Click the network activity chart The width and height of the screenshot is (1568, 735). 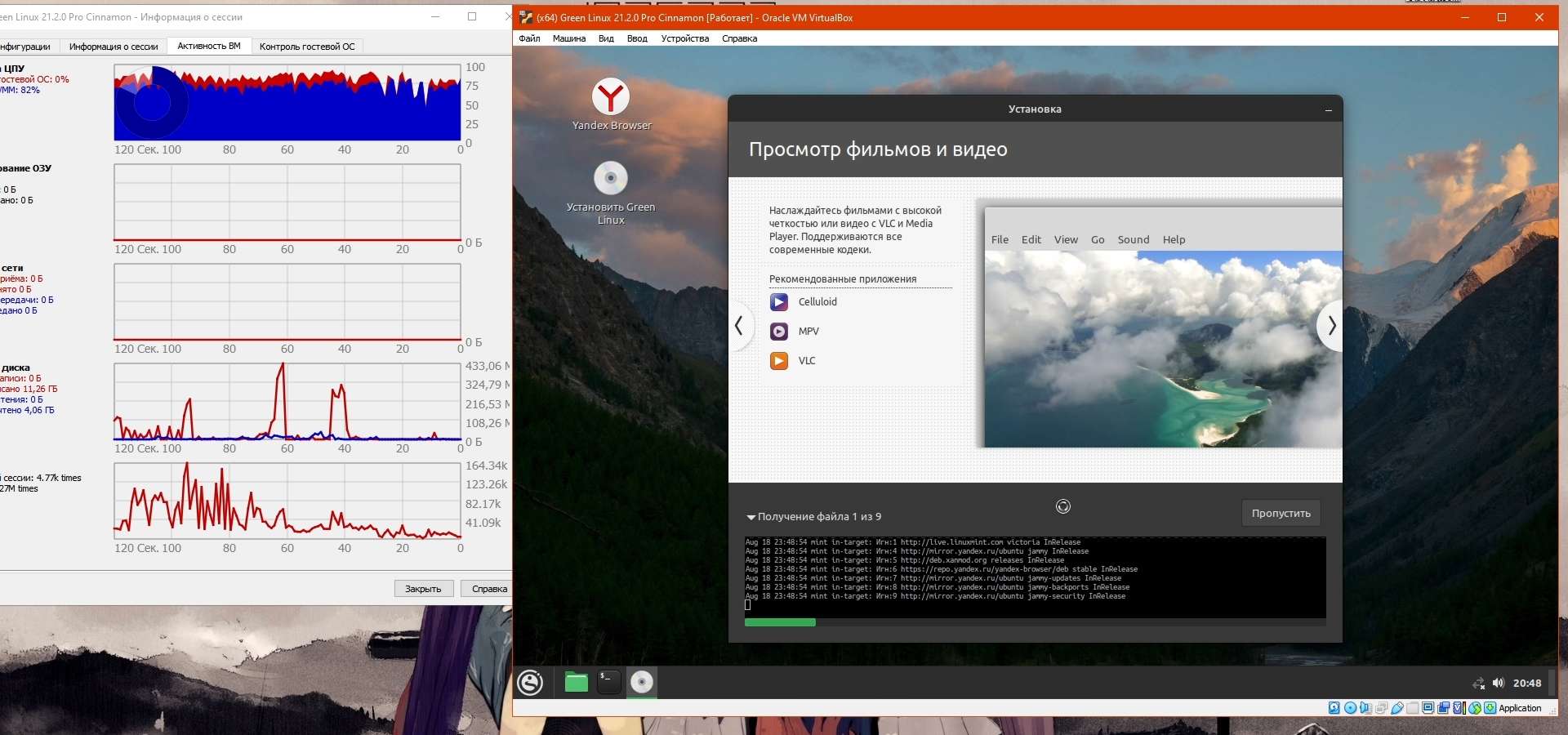[287, 302]
